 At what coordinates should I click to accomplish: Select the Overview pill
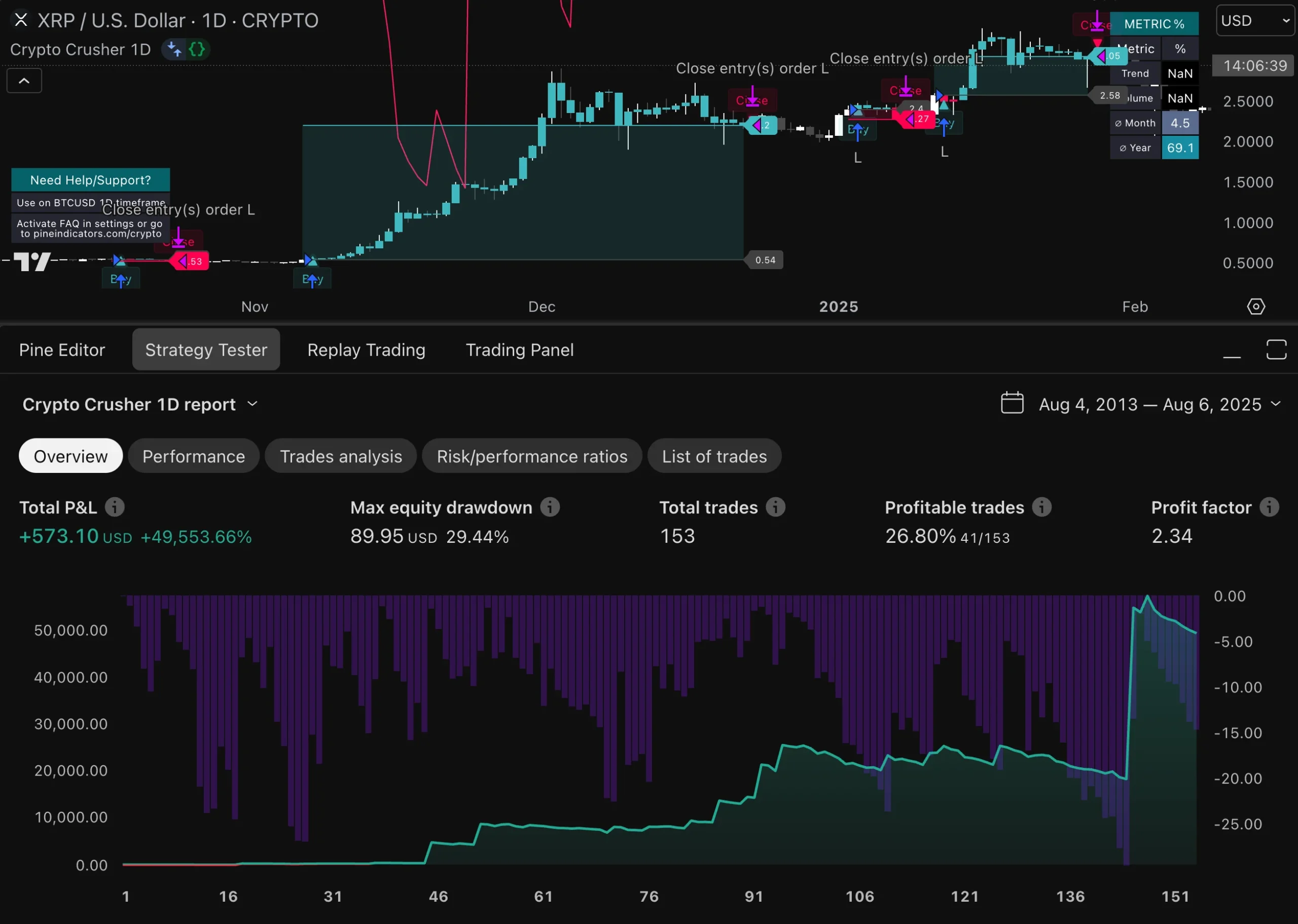[70, 456]
